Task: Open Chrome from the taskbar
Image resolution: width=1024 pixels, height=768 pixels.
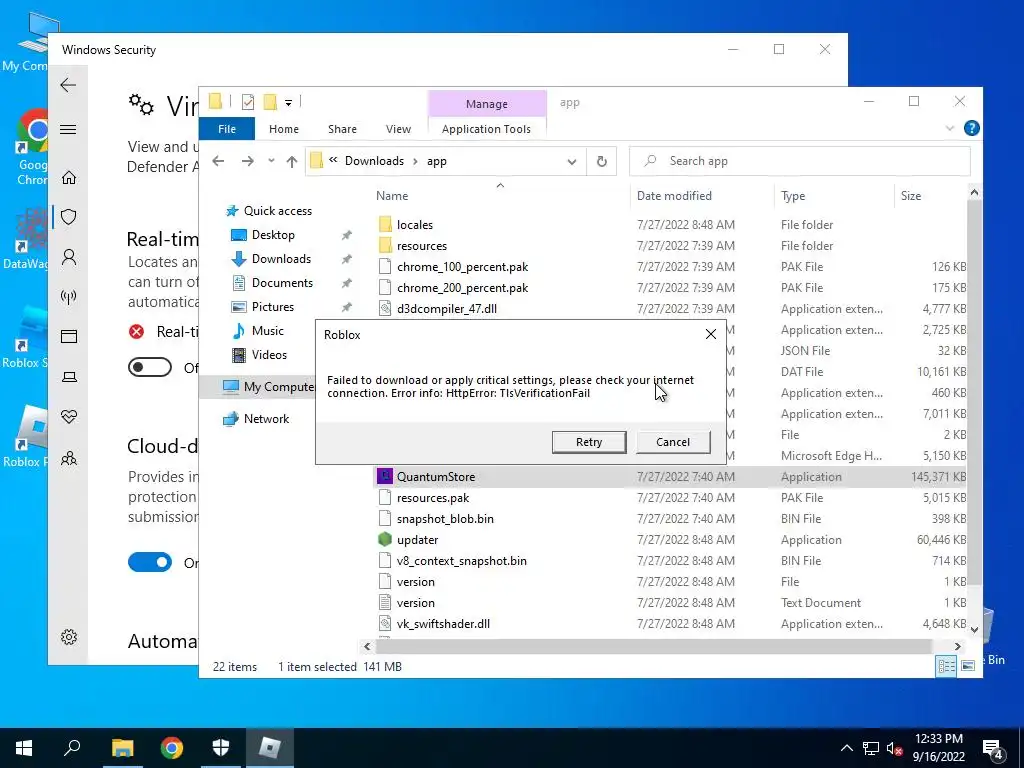Action: click(x=172, y=748)
